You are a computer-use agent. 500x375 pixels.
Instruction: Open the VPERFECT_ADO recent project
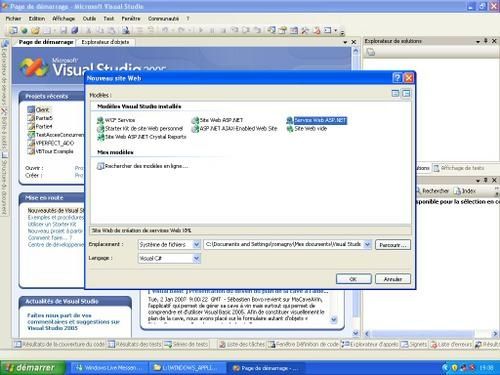point(51,143)
